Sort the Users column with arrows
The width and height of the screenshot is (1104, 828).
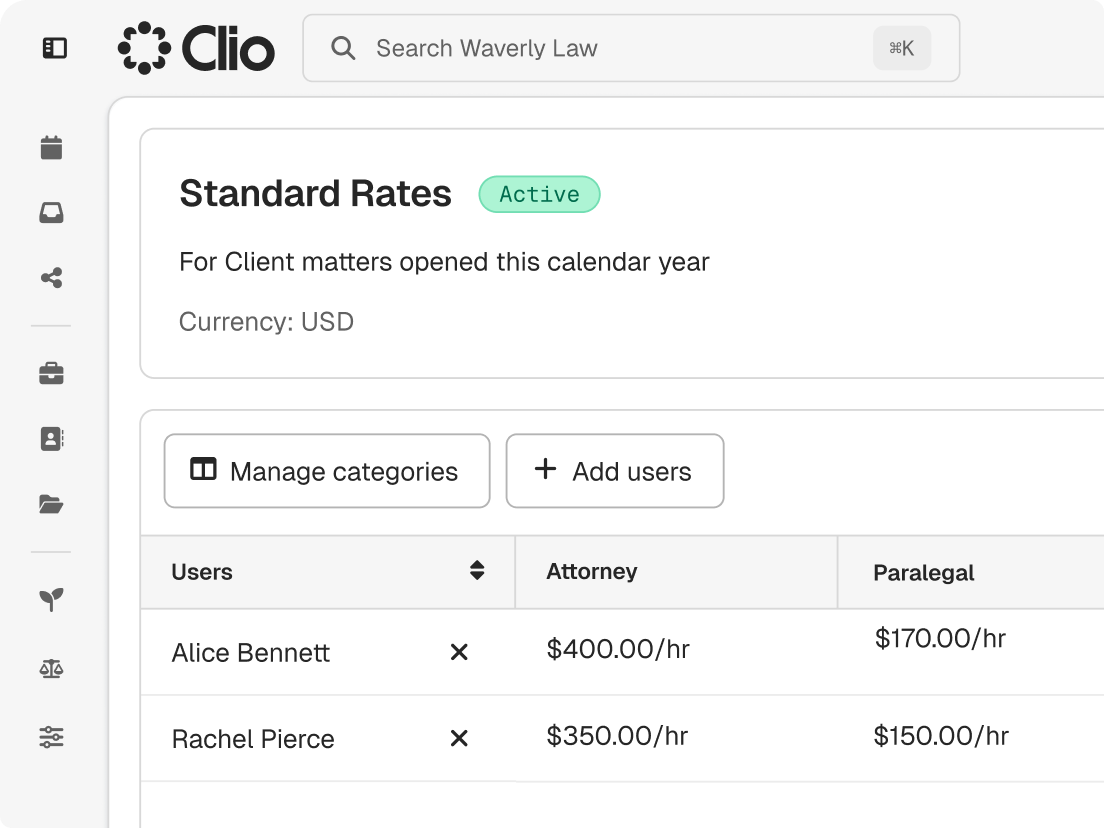click(x=477, y=570)
